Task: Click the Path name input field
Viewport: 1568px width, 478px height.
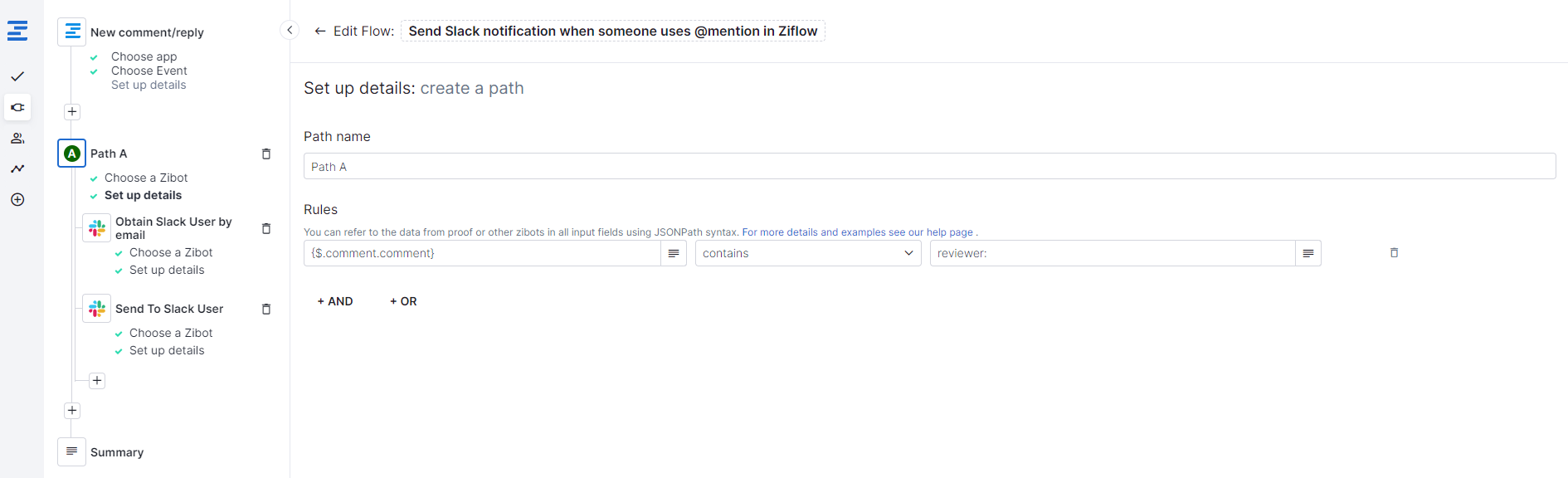Action: [x=929, y=166]
